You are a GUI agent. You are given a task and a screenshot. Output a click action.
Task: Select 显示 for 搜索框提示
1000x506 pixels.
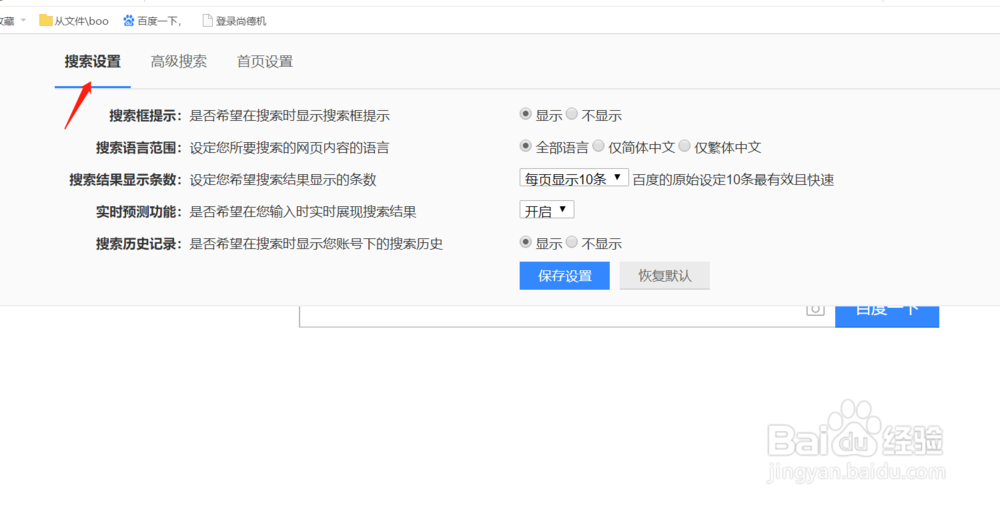point(526,114)
